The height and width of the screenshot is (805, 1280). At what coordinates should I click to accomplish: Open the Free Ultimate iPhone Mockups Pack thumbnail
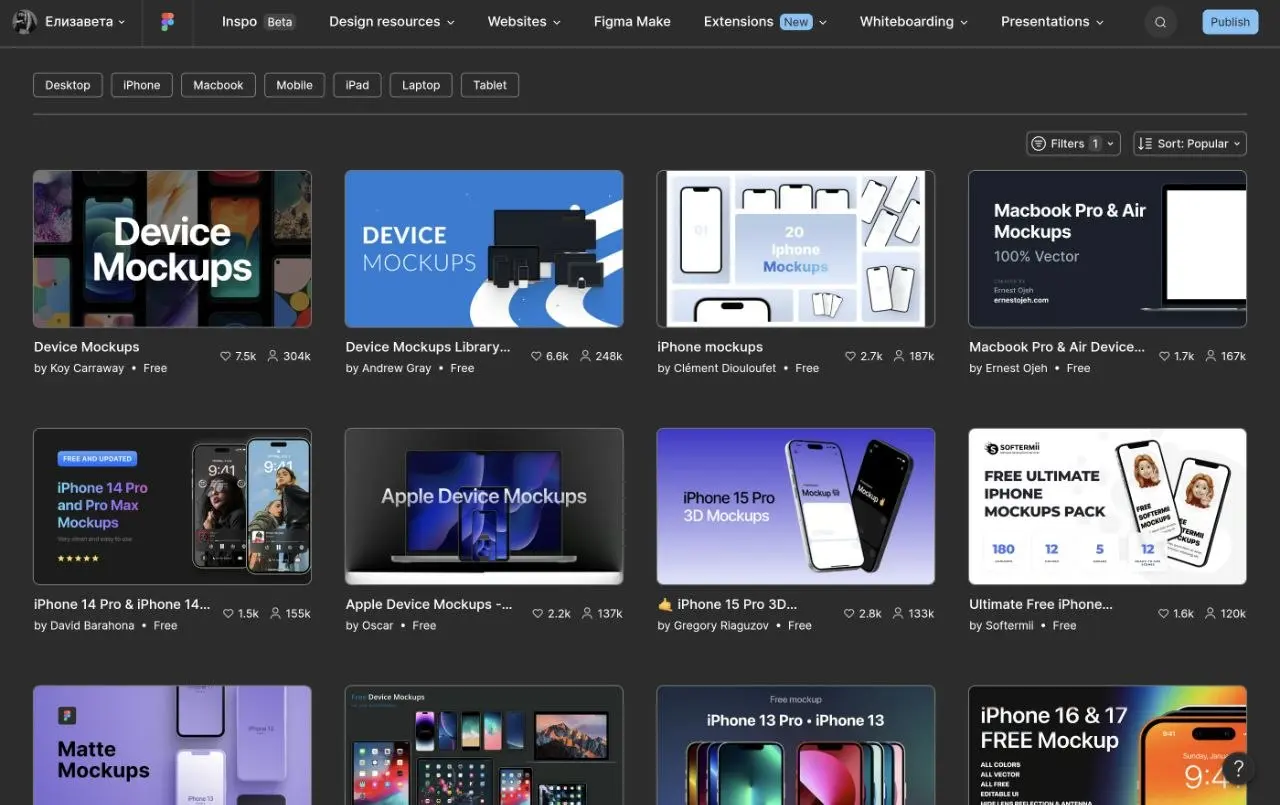pyautogui.click(x=1108, y=507)
